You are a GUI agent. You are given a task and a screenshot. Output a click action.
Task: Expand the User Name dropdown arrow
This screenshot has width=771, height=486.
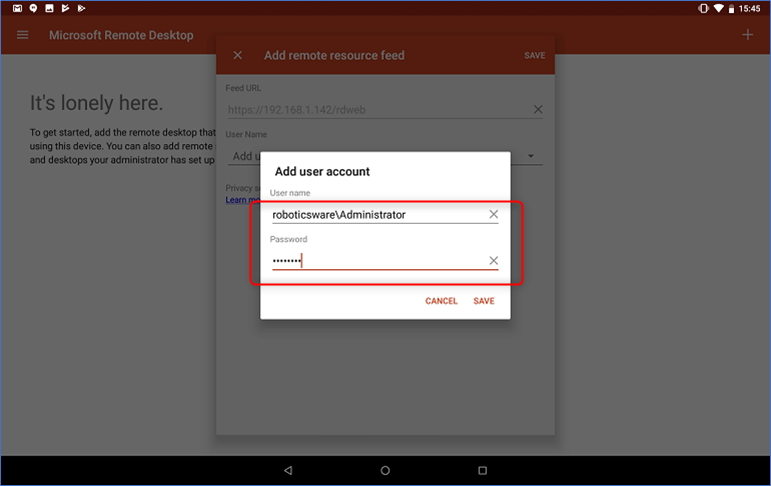(531, 156)
